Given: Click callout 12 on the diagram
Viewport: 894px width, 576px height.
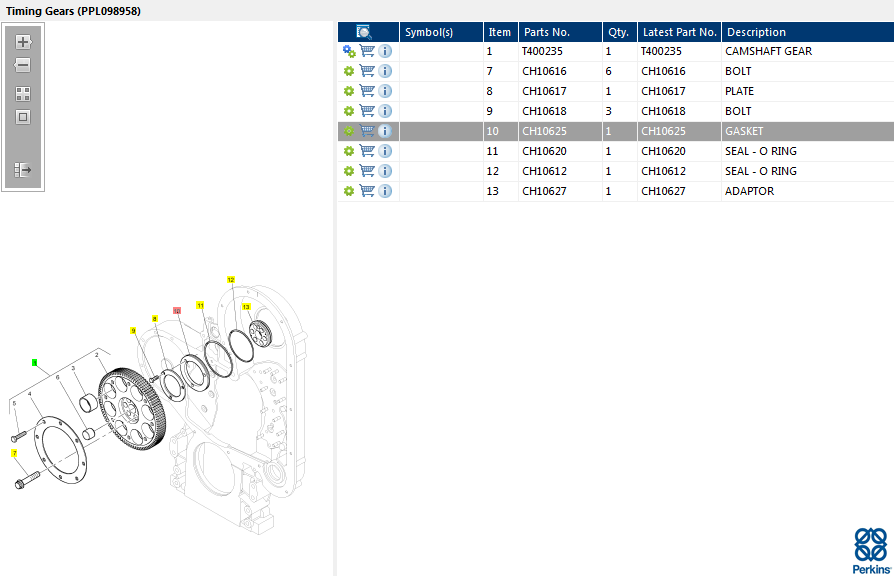Looking at the screenshot, I should (231, 280).
